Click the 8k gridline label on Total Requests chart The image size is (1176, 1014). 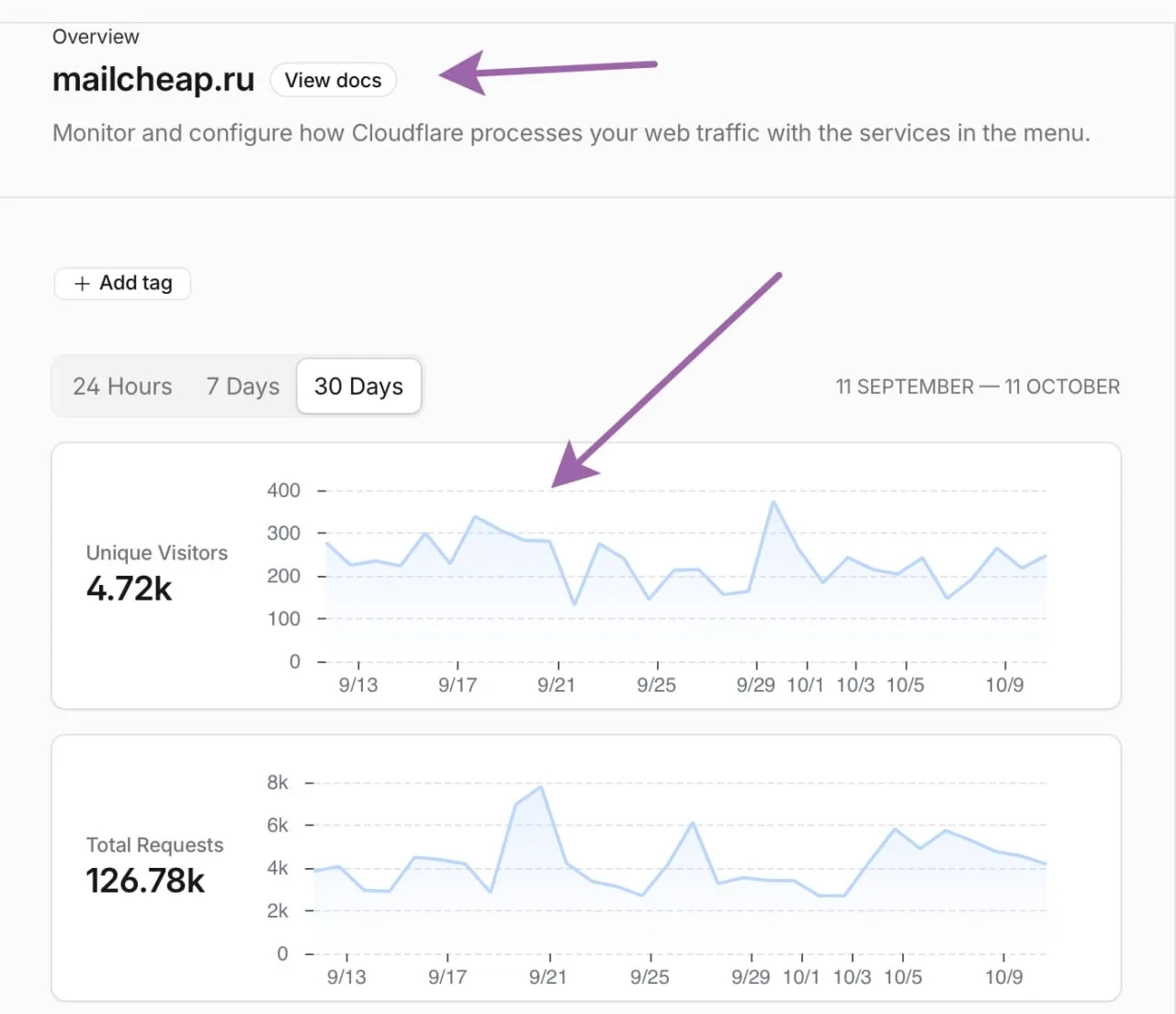(277, 783)
